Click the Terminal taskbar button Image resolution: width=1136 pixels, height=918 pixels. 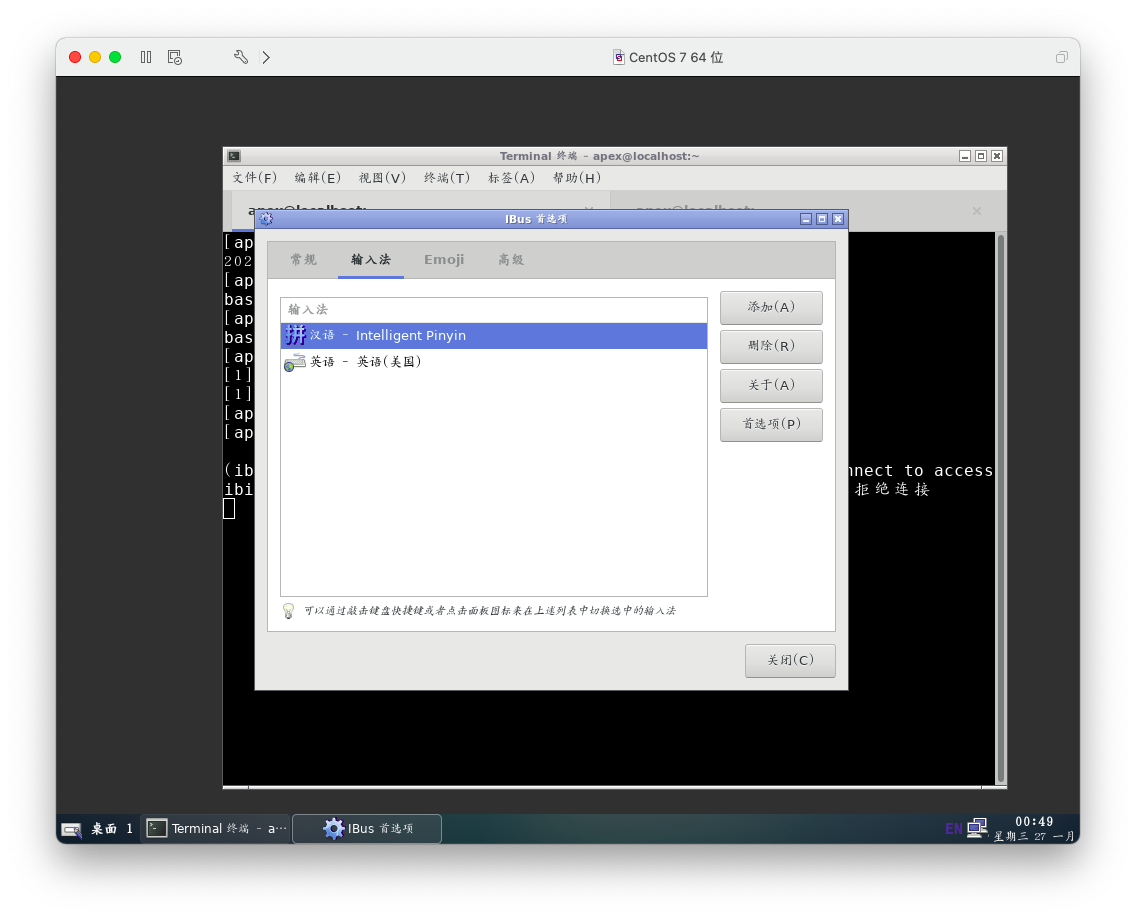216,829
